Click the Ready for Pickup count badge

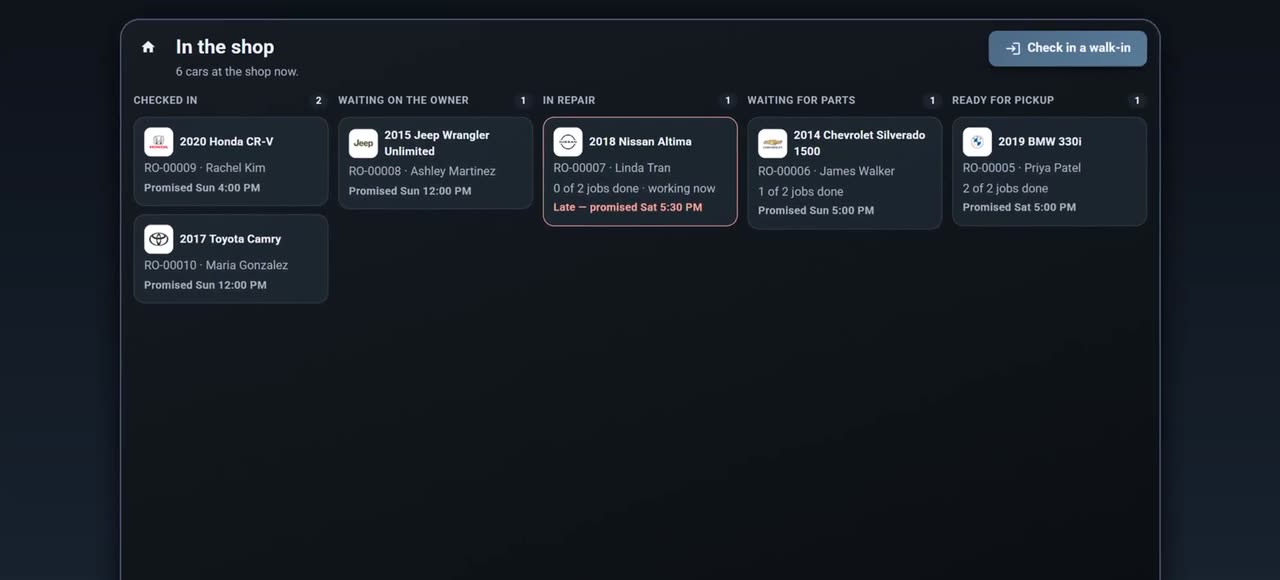tap(1137, 100)
